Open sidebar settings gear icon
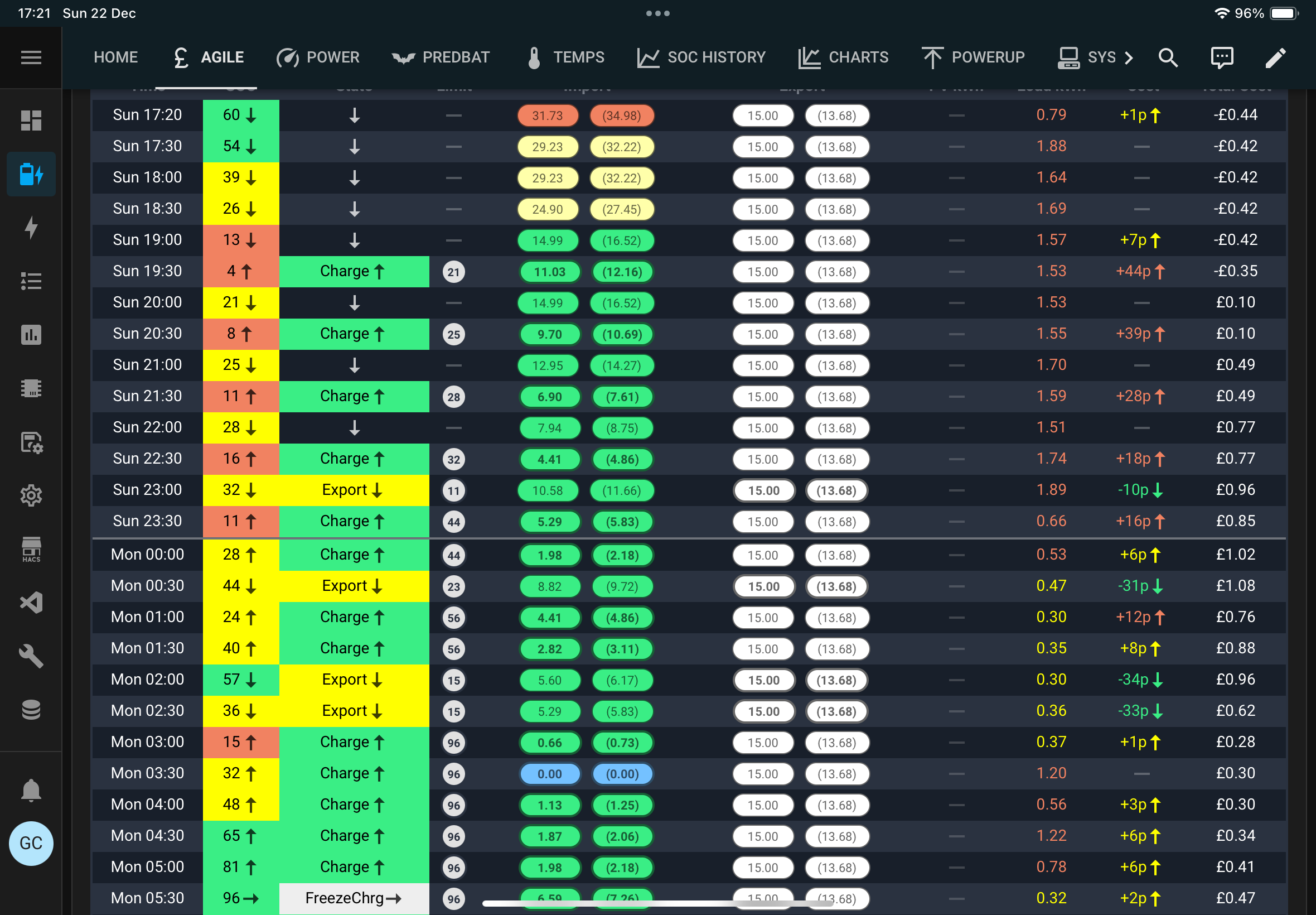The height and width of the screenshot is (915, 1316). click(x=31, y=495)
